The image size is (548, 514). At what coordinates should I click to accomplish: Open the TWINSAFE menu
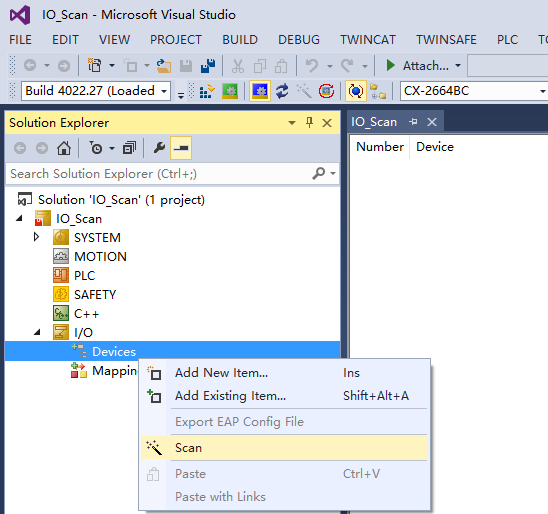click(x=446, y=39)
